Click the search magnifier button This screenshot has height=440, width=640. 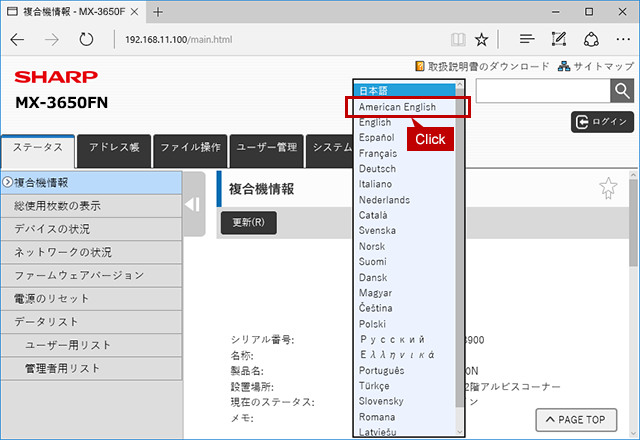click(x=622, y=91)
